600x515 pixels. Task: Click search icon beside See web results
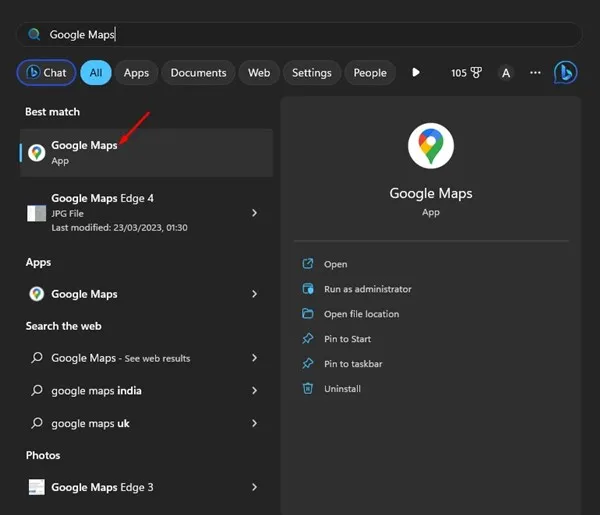tap(37, 357)
